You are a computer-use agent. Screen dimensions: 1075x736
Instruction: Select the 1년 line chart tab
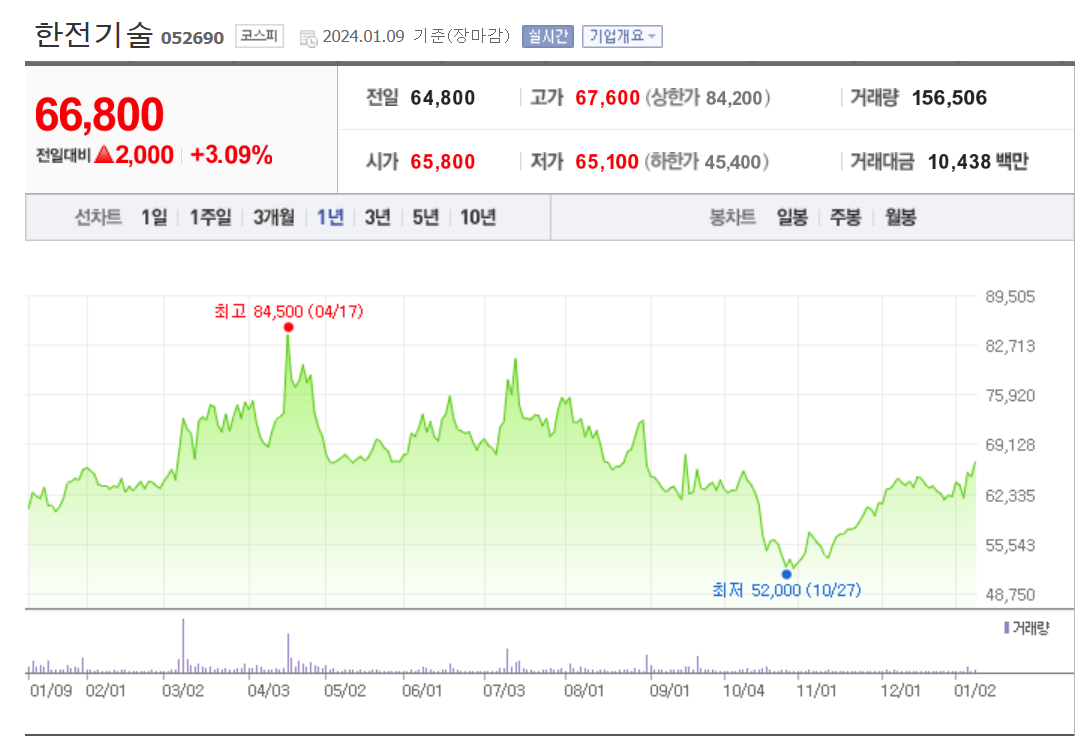pos(330,217)
